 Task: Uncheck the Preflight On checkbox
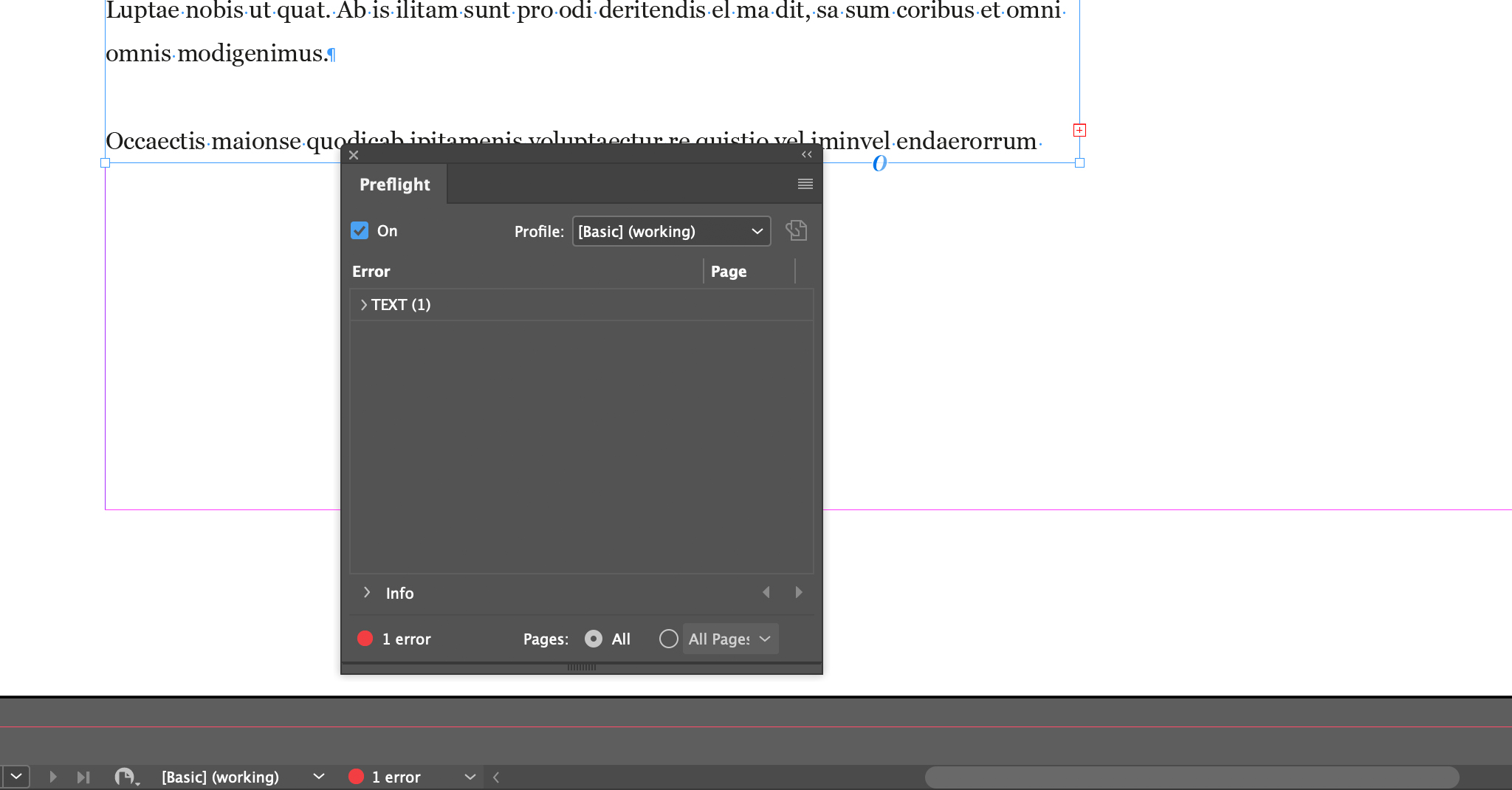360,230
